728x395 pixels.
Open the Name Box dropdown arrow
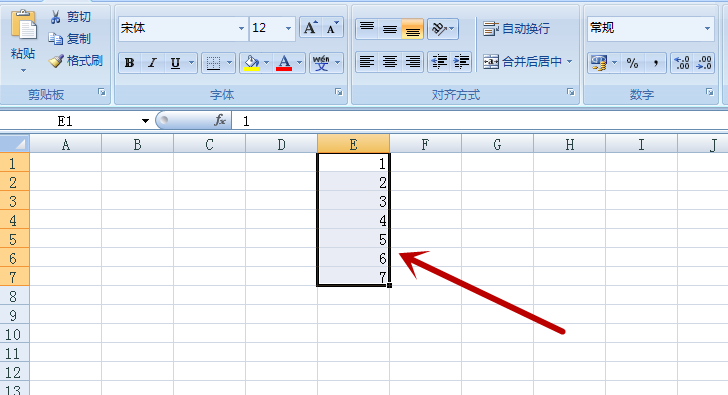pyautogui.click(x=145, y=121)
